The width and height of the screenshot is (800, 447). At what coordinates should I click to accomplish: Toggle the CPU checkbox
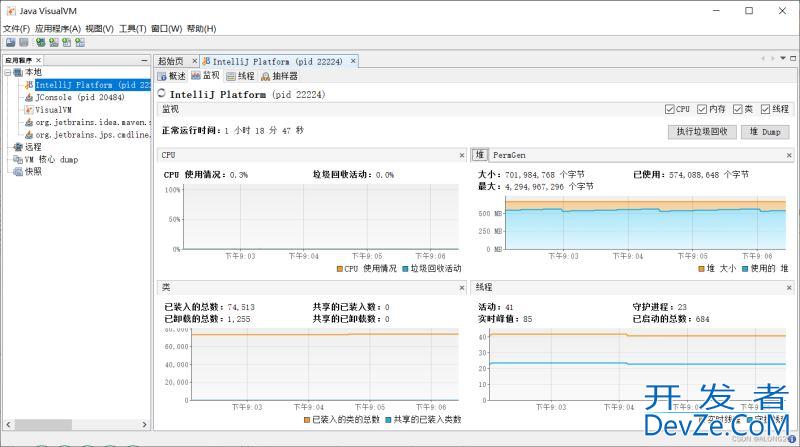pos(669,109)
